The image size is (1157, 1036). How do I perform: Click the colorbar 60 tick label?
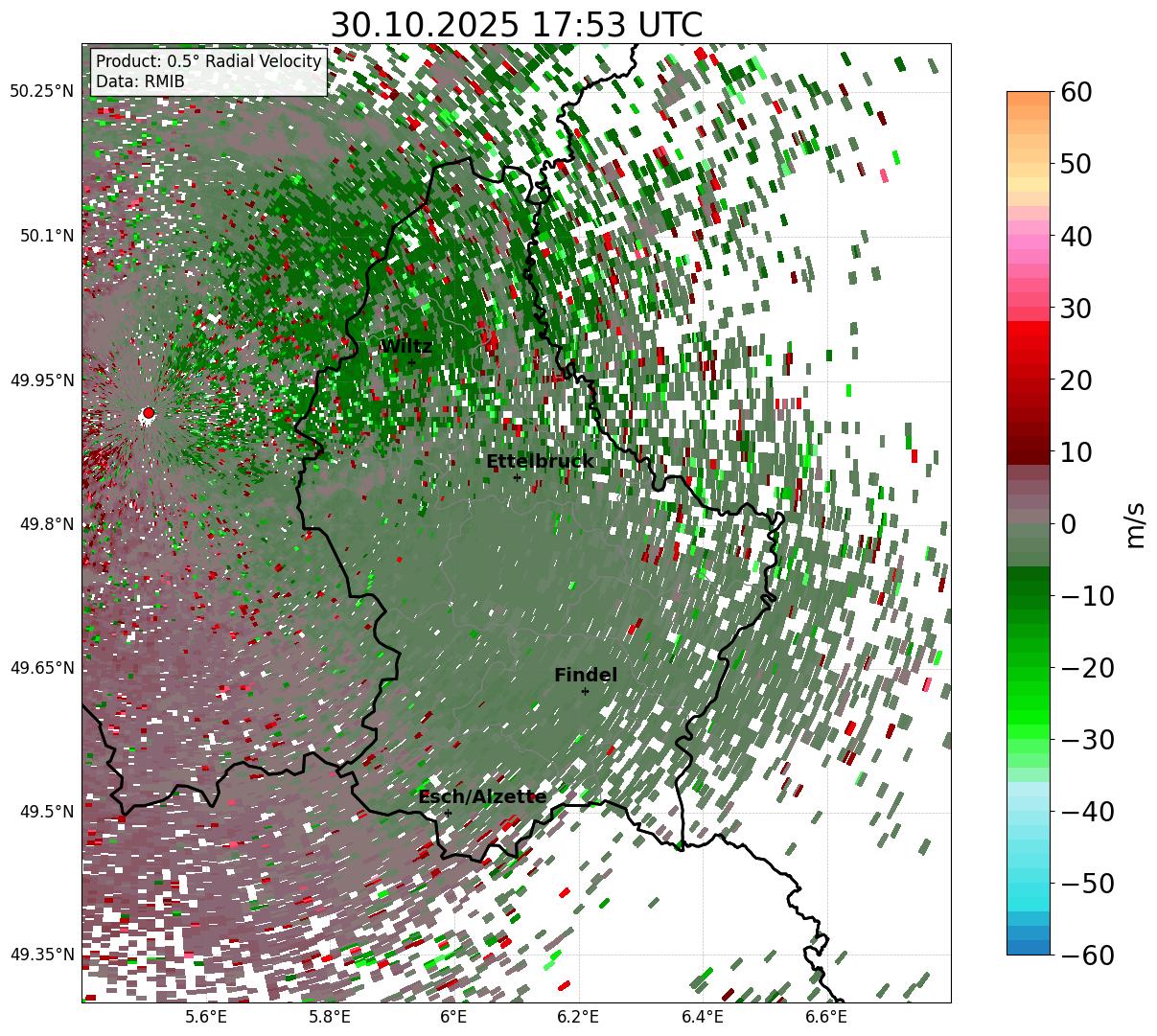[1076, 92]
